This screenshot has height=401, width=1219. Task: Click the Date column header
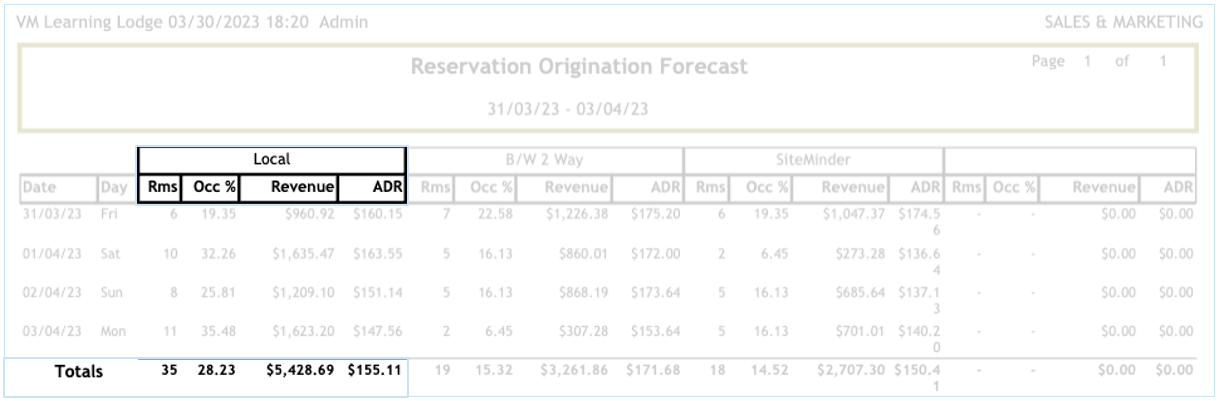(x=41, y=188)
